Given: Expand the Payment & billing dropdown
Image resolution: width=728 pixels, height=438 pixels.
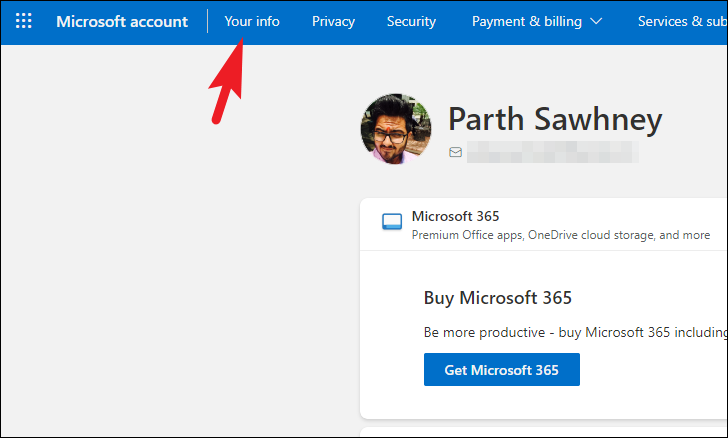Looking at the screenshot, I should tap(537, 21).
